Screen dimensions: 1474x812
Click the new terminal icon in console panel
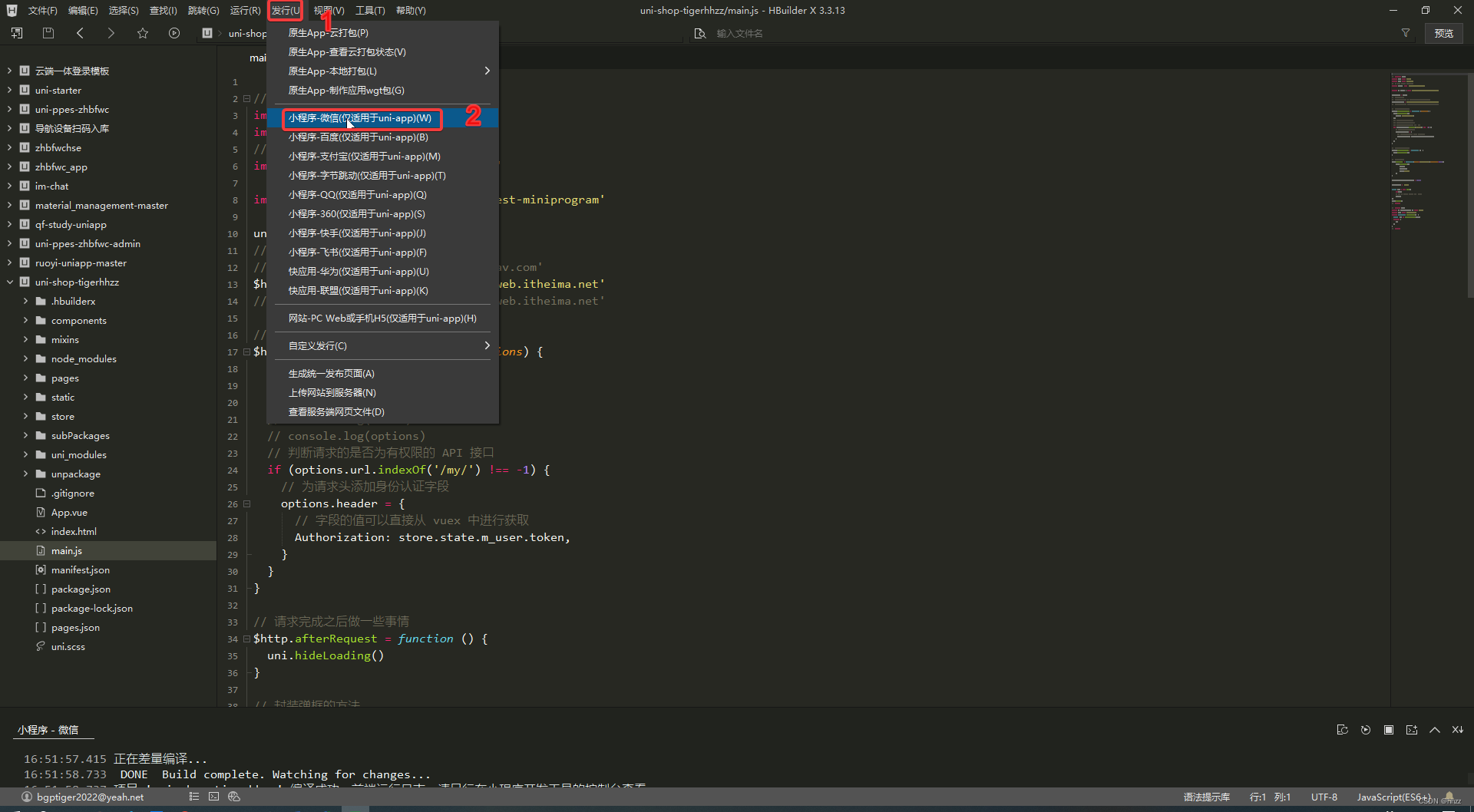1412,730
